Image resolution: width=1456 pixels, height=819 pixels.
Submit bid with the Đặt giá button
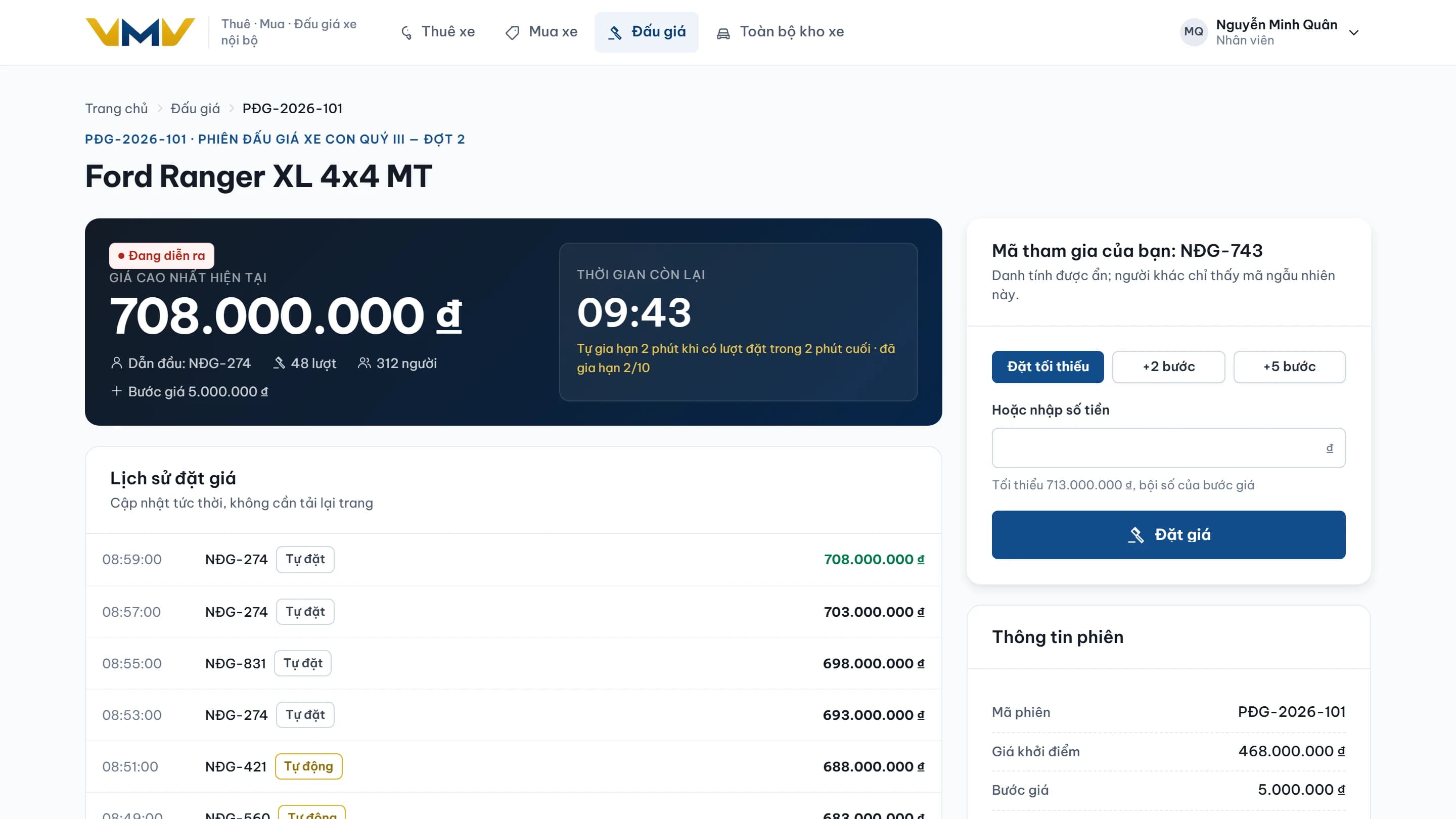(x=1168, y=535)
